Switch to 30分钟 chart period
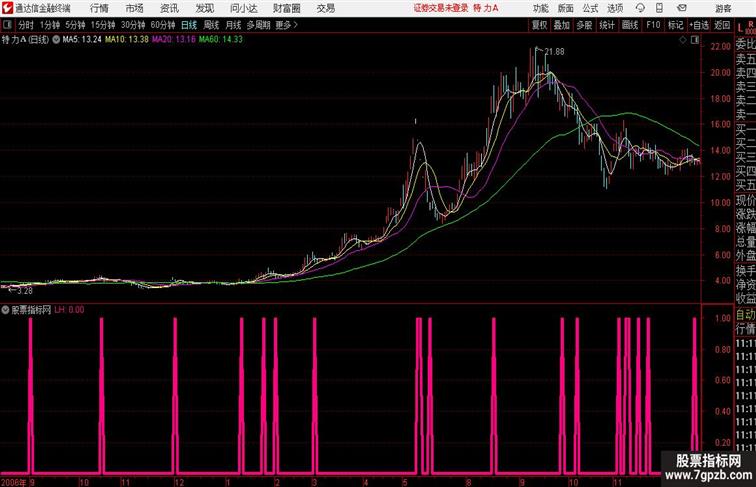Image resolution: width=756 pixels, height=487 pixels. click(x=133, y=25)
